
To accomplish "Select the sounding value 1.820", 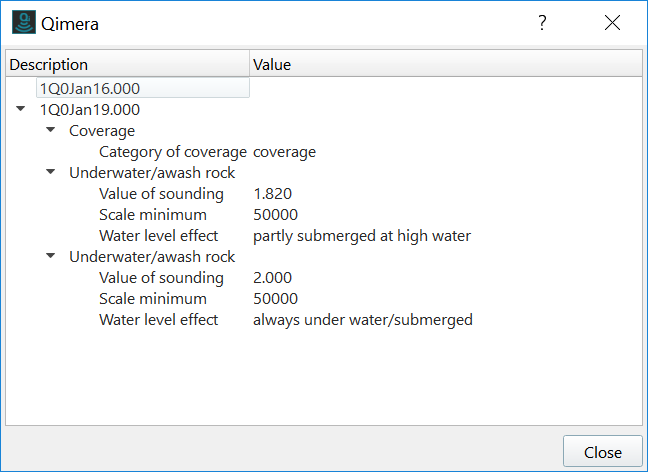I will coord(272,194).
